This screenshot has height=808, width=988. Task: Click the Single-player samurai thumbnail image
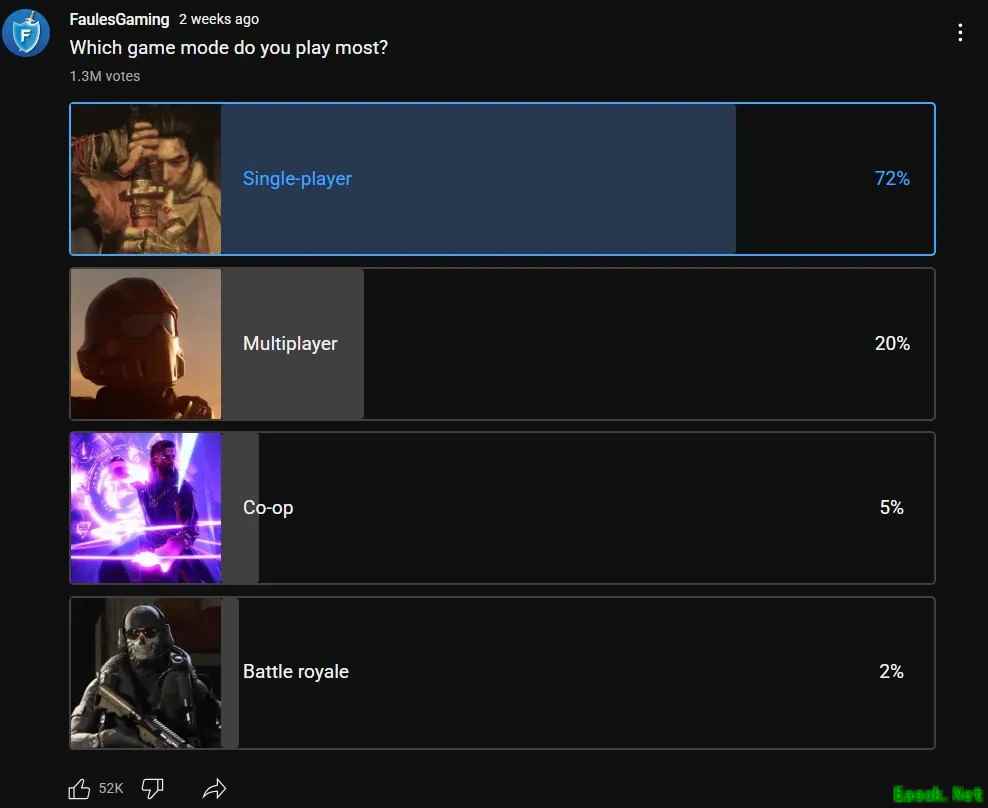(146, 179)
